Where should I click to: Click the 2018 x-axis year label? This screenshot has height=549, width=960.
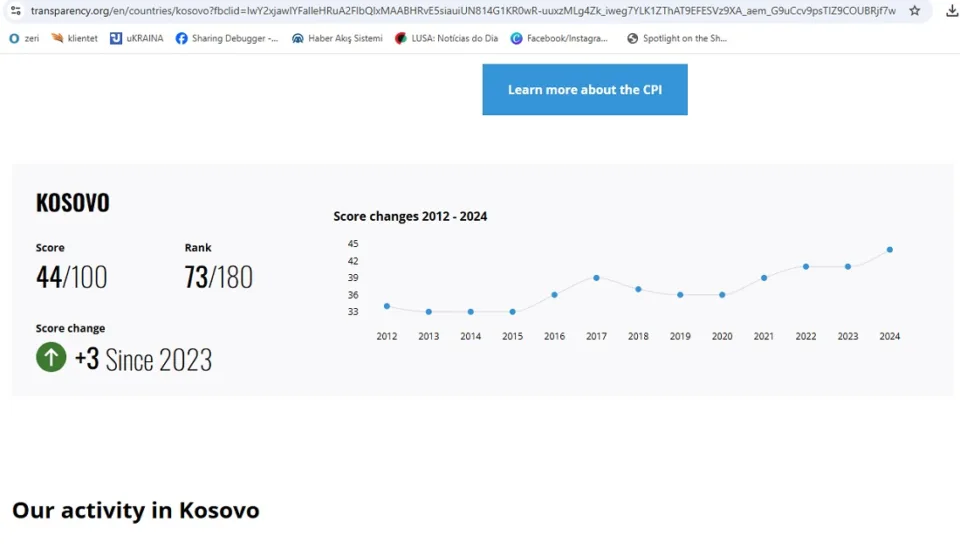click(x=638, y=336)
